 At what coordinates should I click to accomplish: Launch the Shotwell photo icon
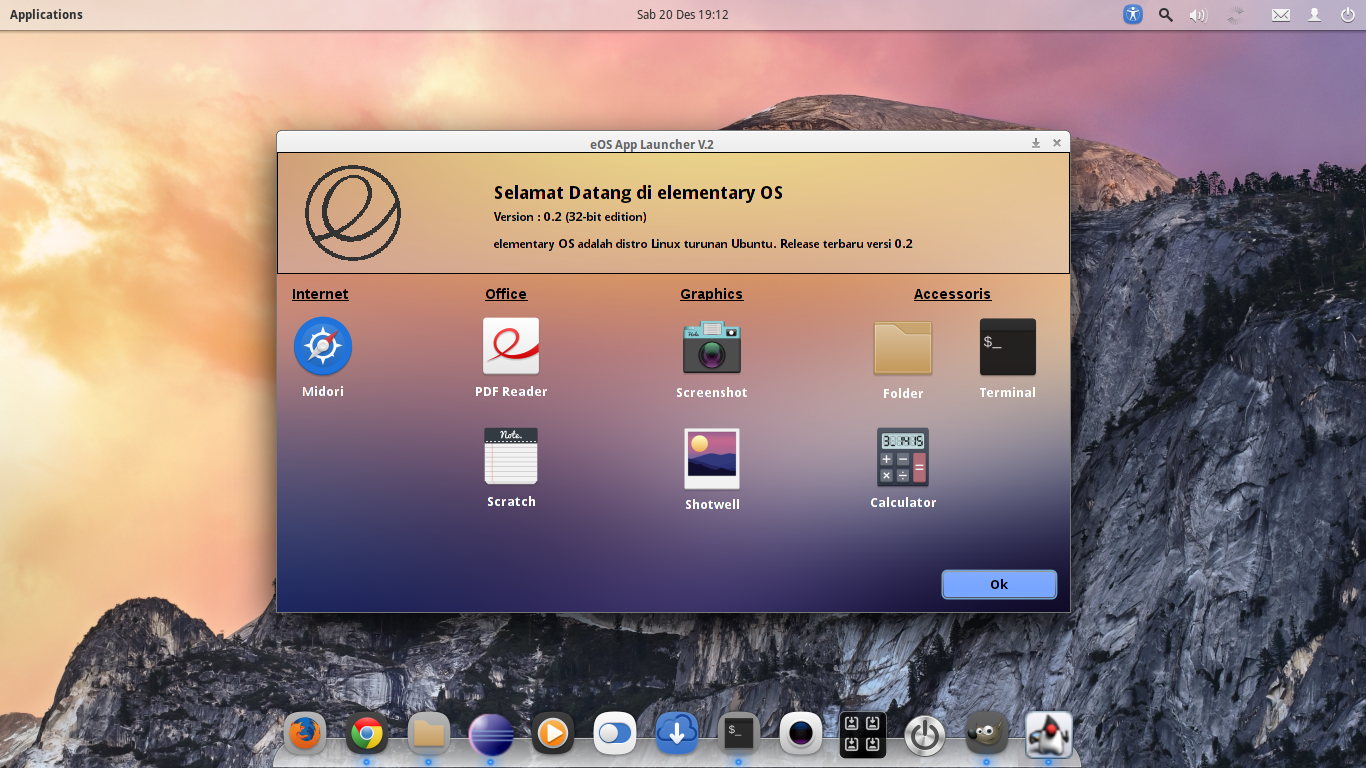click(x=712, y=459)
